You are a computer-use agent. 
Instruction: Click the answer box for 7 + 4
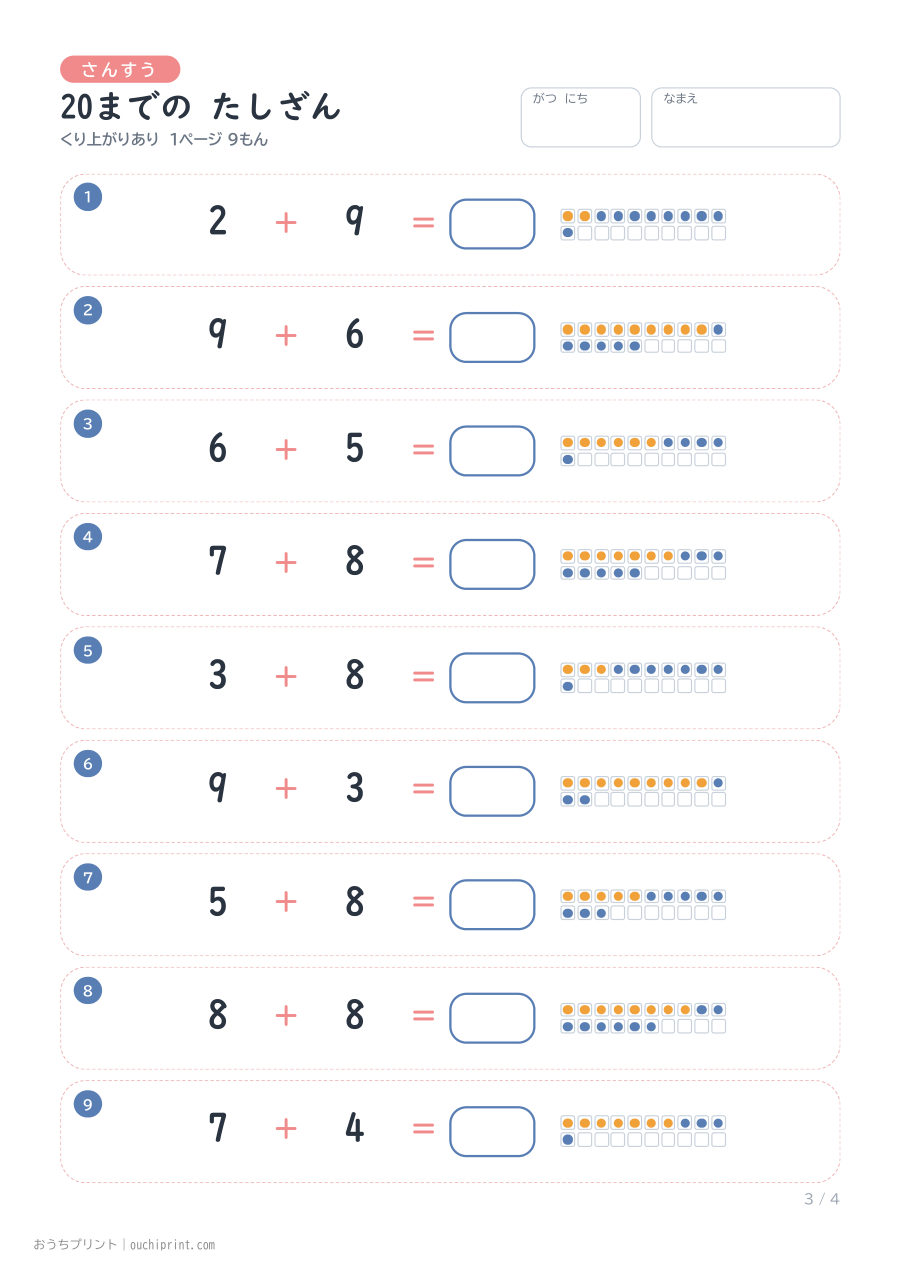pos(492,1131)
